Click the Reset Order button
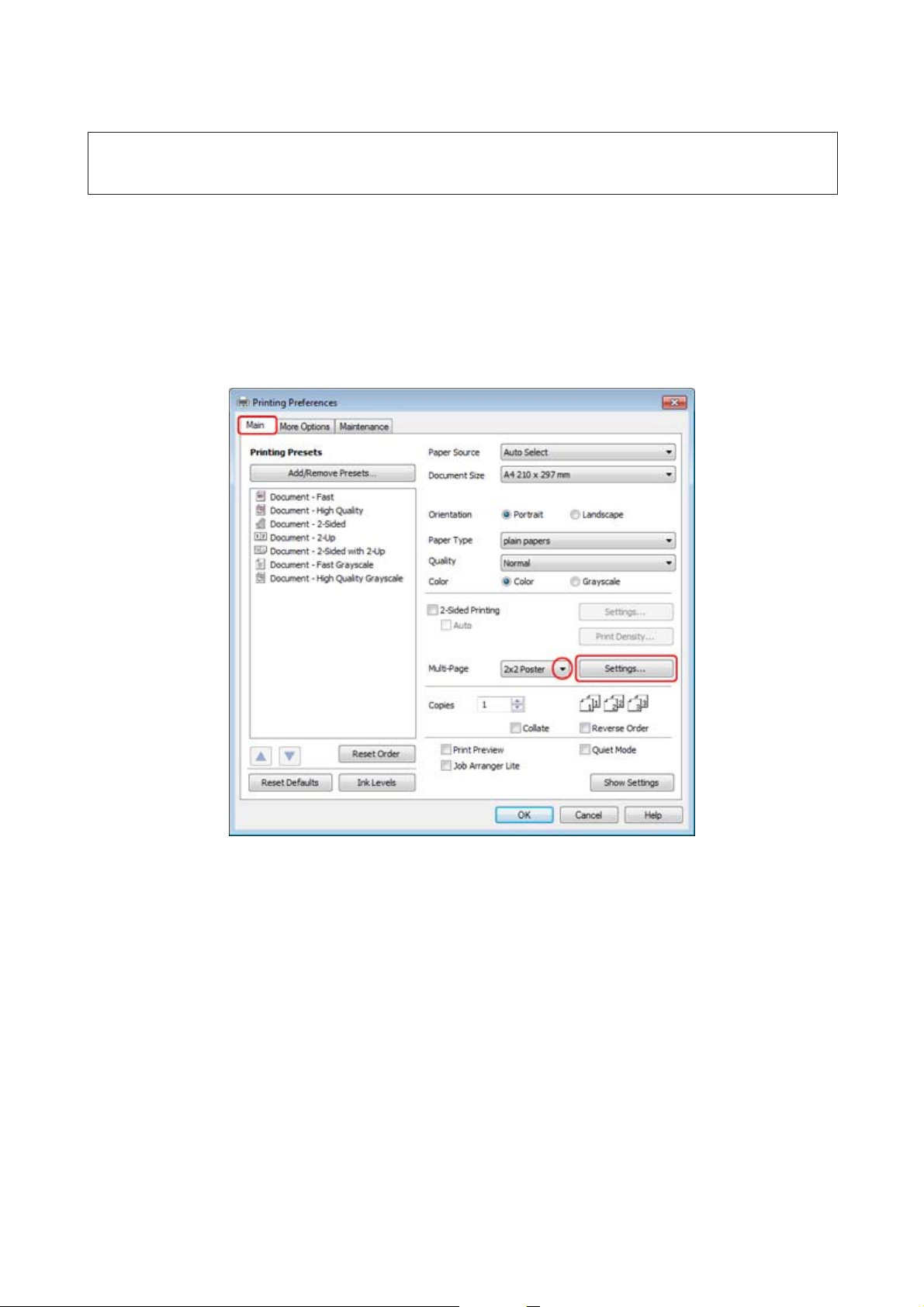The height and width of the screenshot is (1307, 924). click(x=376, y=754)
